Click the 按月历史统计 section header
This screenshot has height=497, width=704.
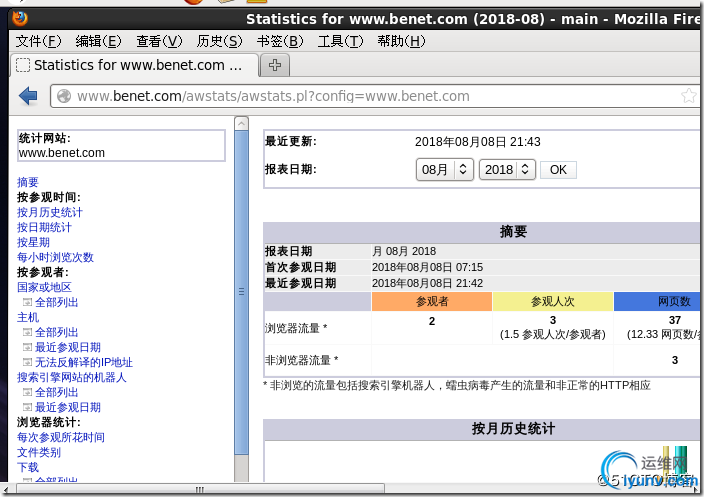[513, 429]
